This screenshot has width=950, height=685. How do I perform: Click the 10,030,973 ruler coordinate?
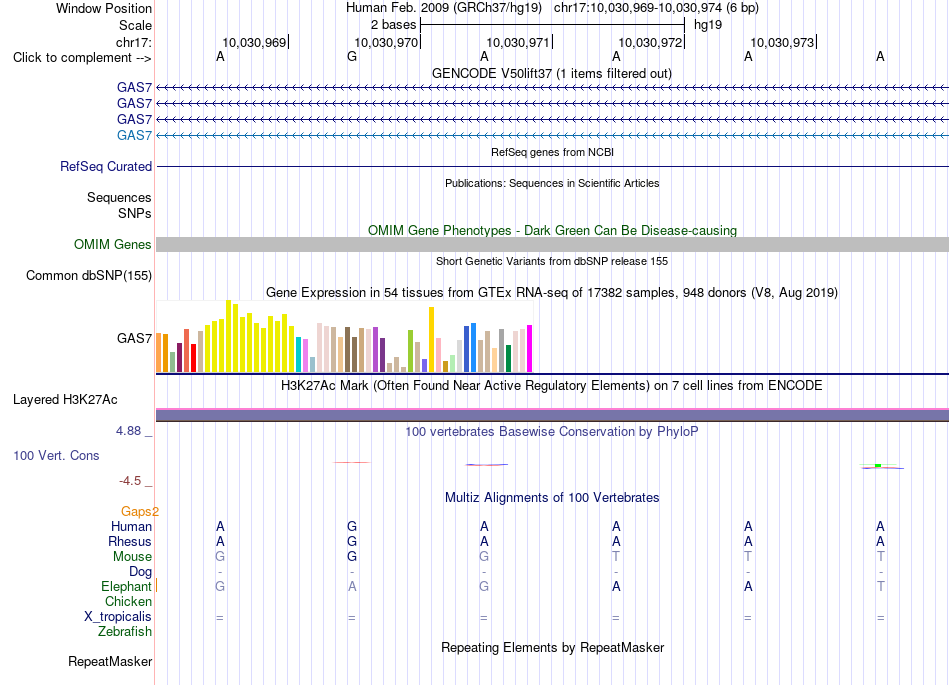click(782, 42)
